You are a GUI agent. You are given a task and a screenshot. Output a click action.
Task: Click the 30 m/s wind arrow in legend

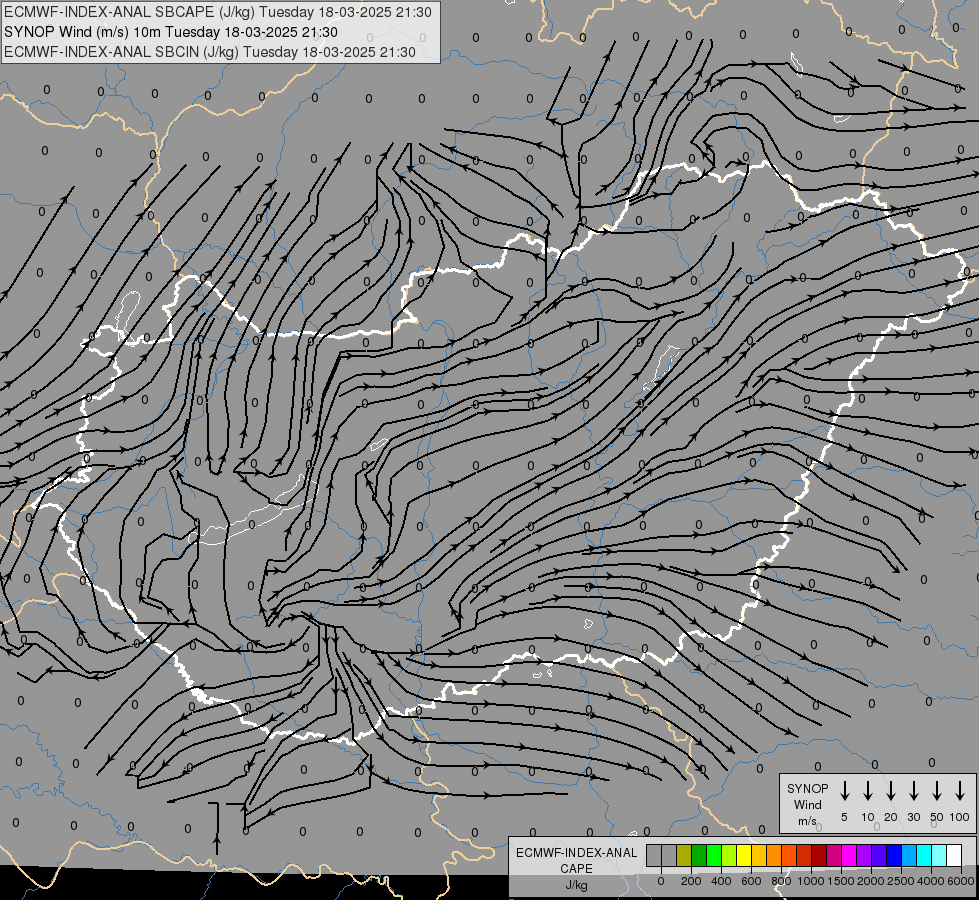coord(913,791)
